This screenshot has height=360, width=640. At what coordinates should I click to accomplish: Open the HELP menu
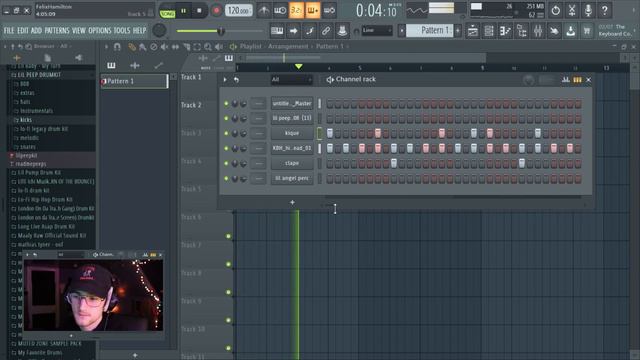point(140,31)
